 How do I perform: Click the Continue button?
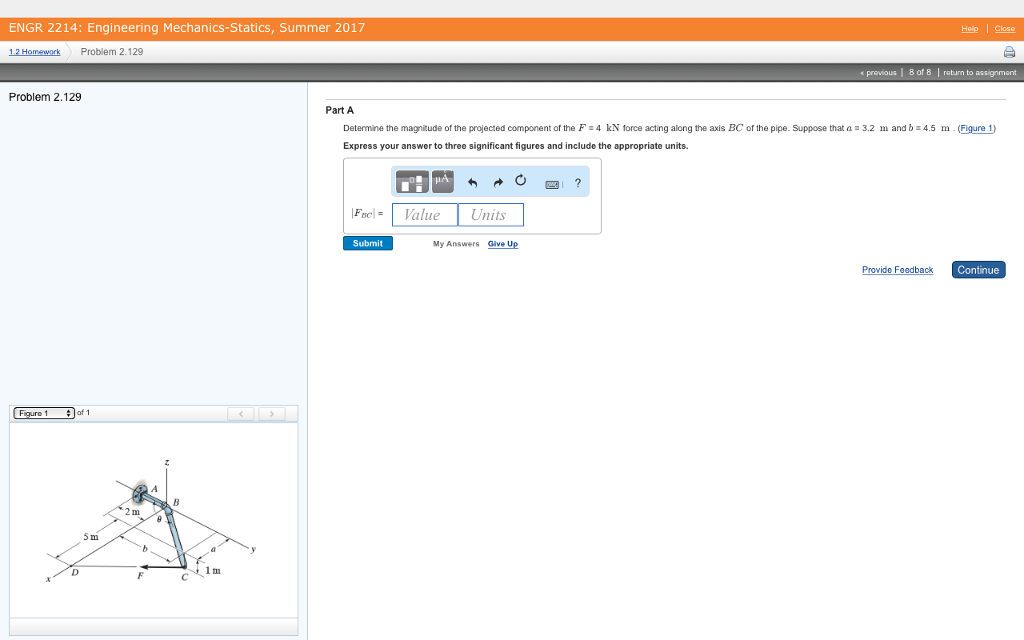(977, 269)
